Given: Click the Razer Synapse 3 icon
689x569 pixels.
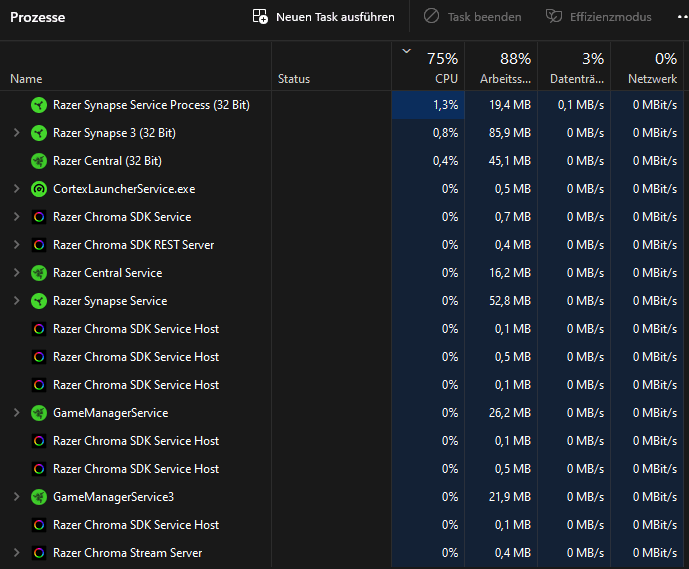Looking at the screenshot, I should pyautogui.click(x=39, y=133).
